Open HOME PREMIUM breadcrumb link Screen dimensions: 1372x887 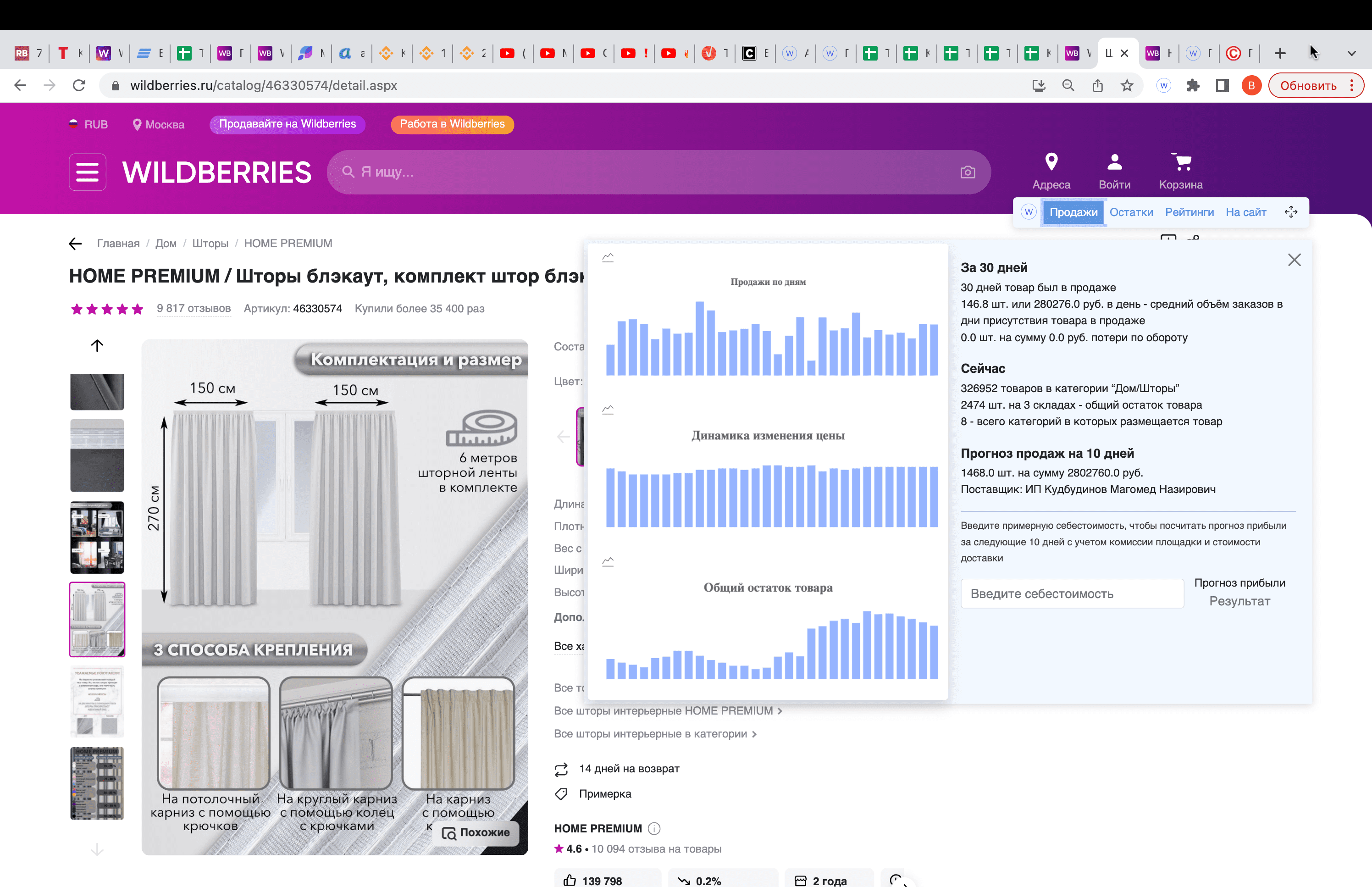coord(288,244)
